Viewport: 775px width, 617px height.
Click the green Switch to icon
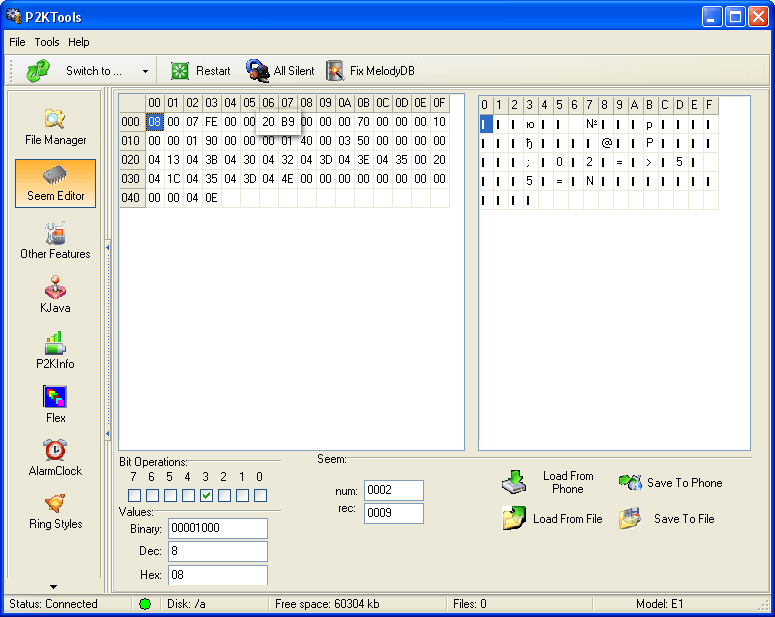(38, 71)
